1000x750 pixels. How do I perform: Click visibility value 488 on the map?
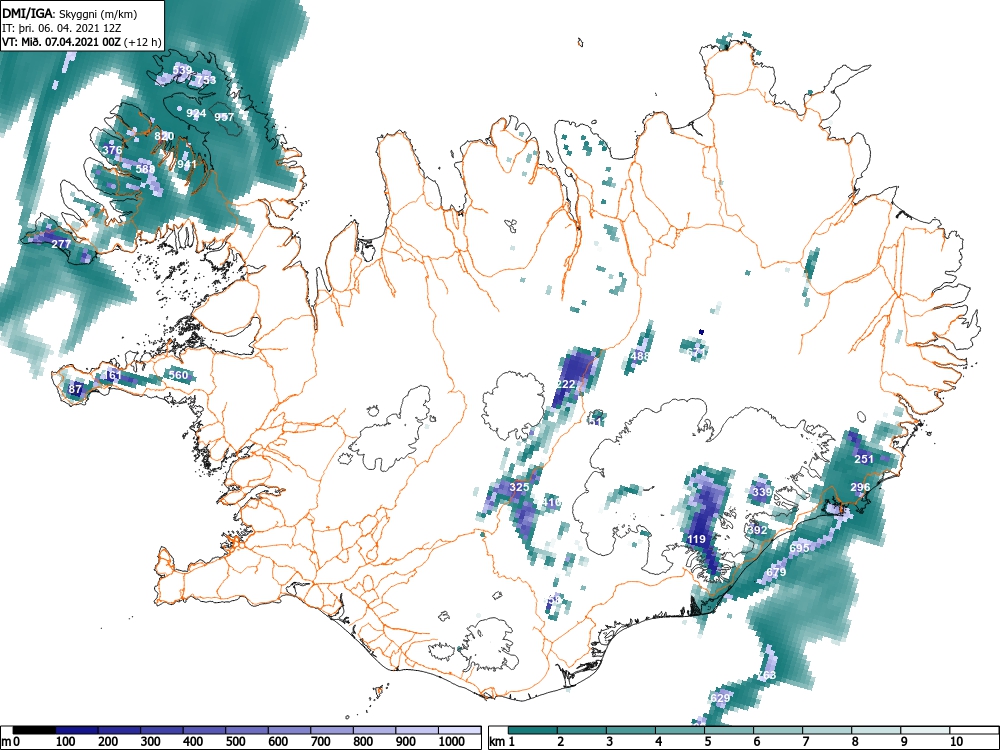(640, 356)
